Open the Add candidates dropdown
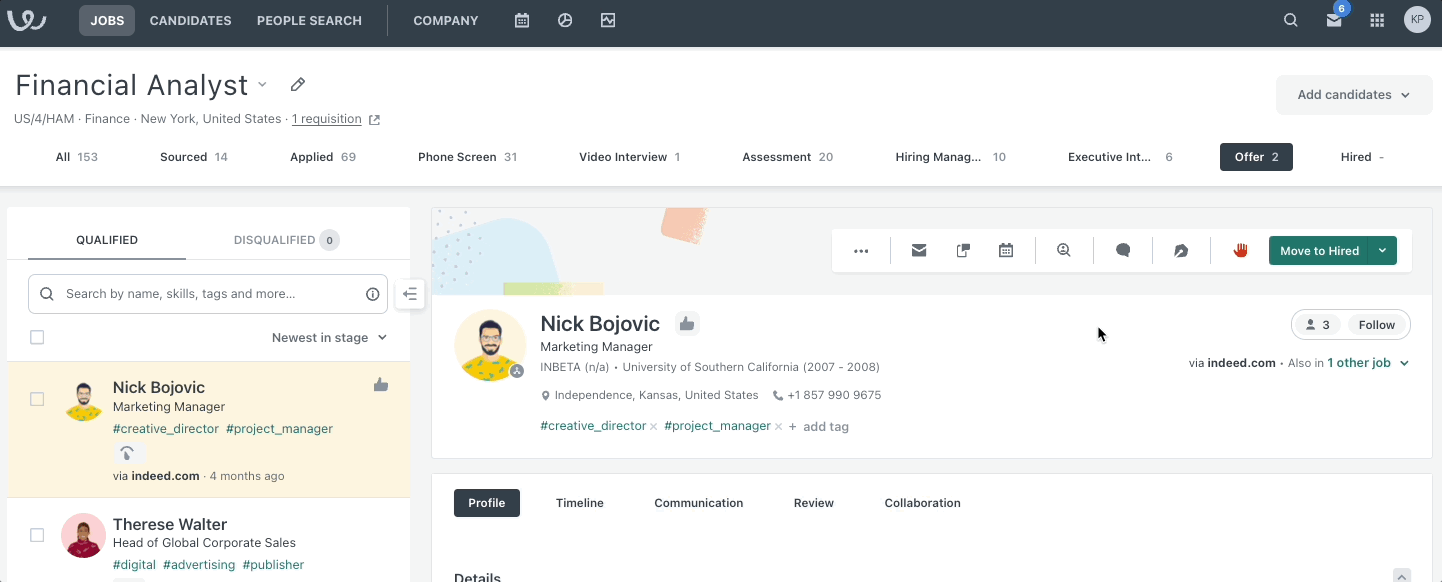 pyautogui.click(x=1353, y=95)
